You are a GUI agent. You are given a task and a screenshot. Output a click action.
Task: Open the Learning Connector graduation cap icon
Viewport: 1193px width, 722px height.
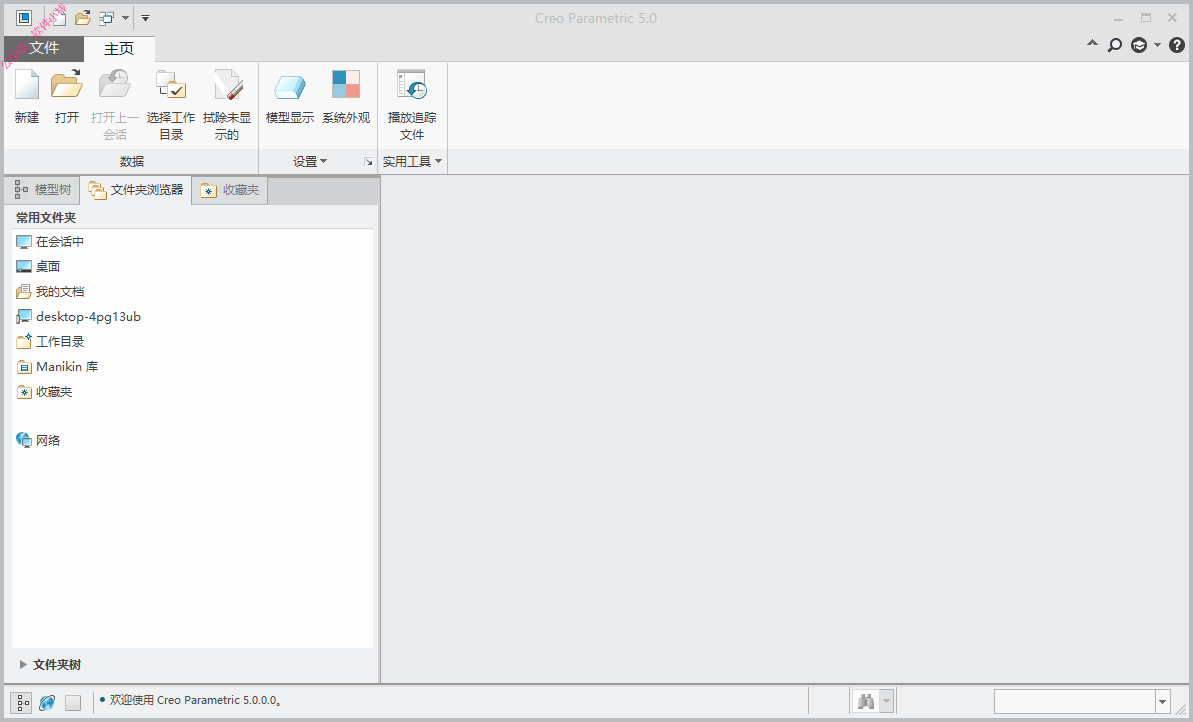click(x=1139, y=45)
